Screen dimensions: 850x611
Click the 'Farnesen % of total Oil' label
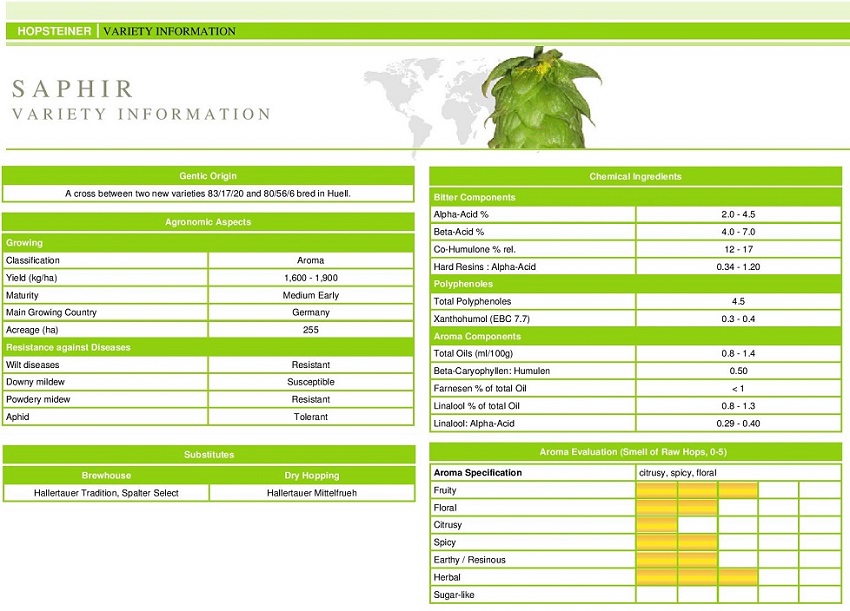coord(480,388)
